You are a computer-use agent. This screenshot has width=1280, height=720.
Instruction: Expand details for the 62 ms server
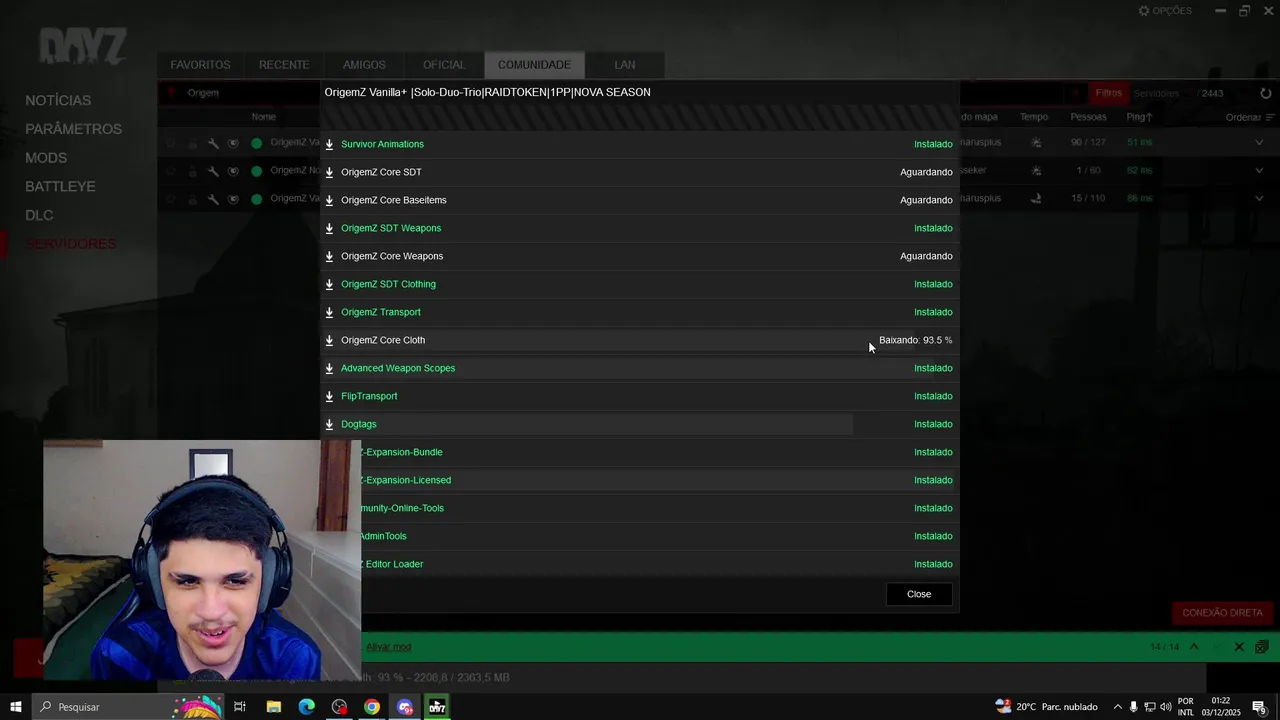click(1259, 170)
